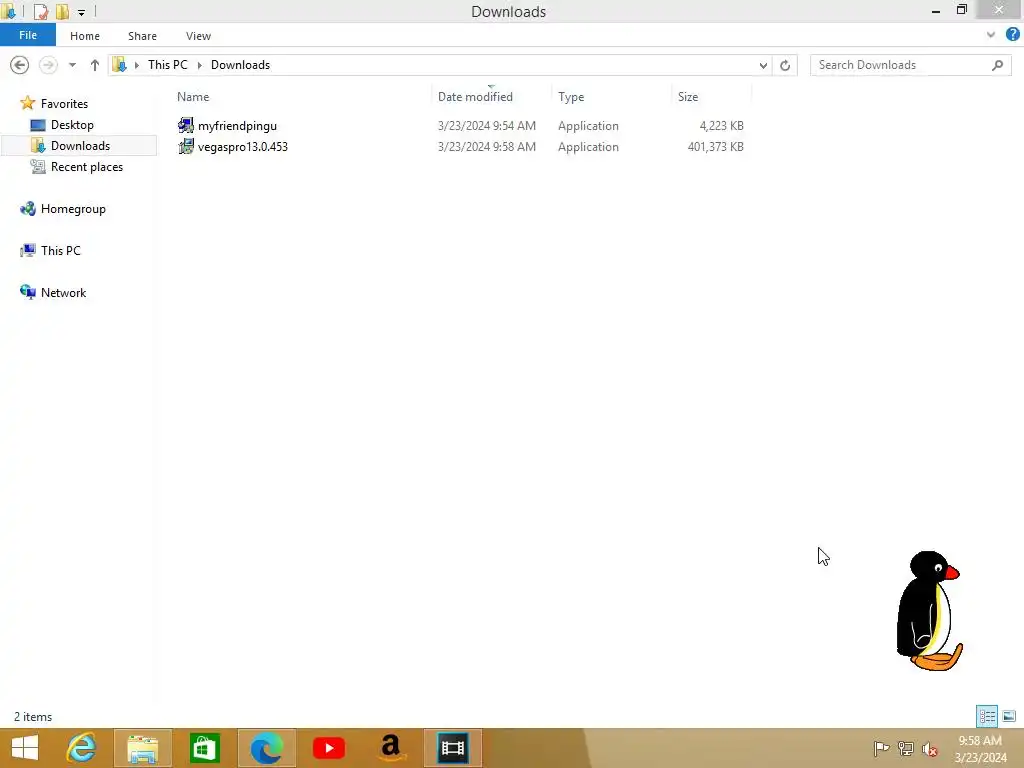Click Downloads in the address bar path
1024x768 pixels.
[x=240, y=65]
